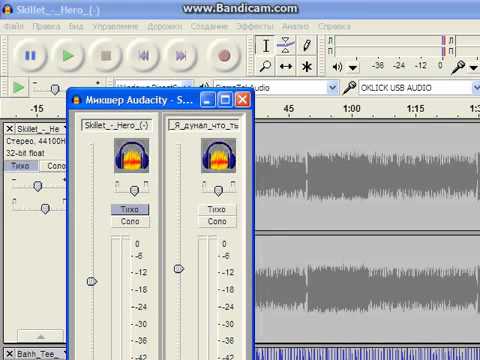
Task: Select the Time Shift arrows tool
Action: click(x=286, y=66)
